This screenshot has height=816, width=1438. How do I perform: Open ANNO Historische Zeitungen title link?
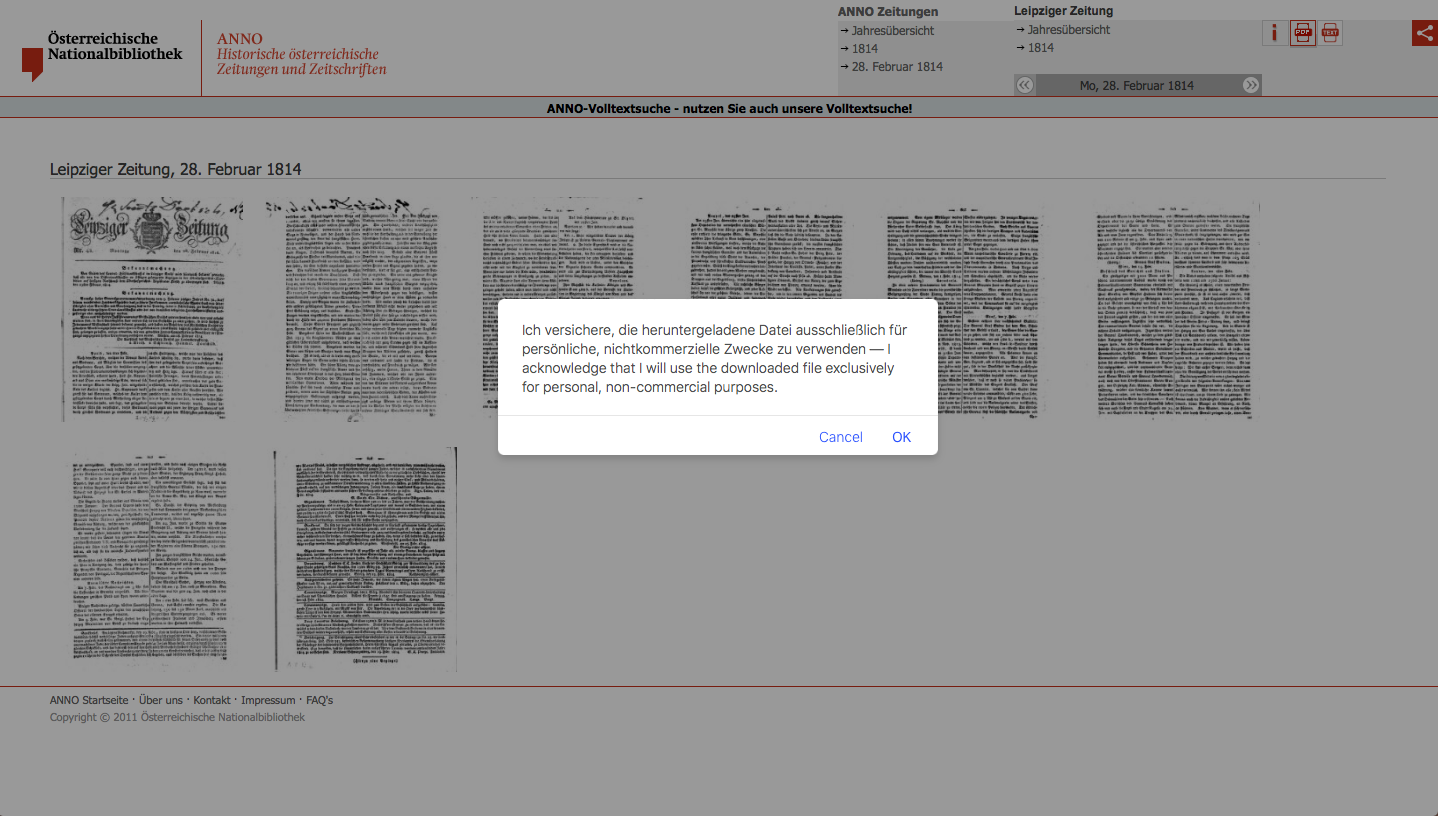(301, 54)
